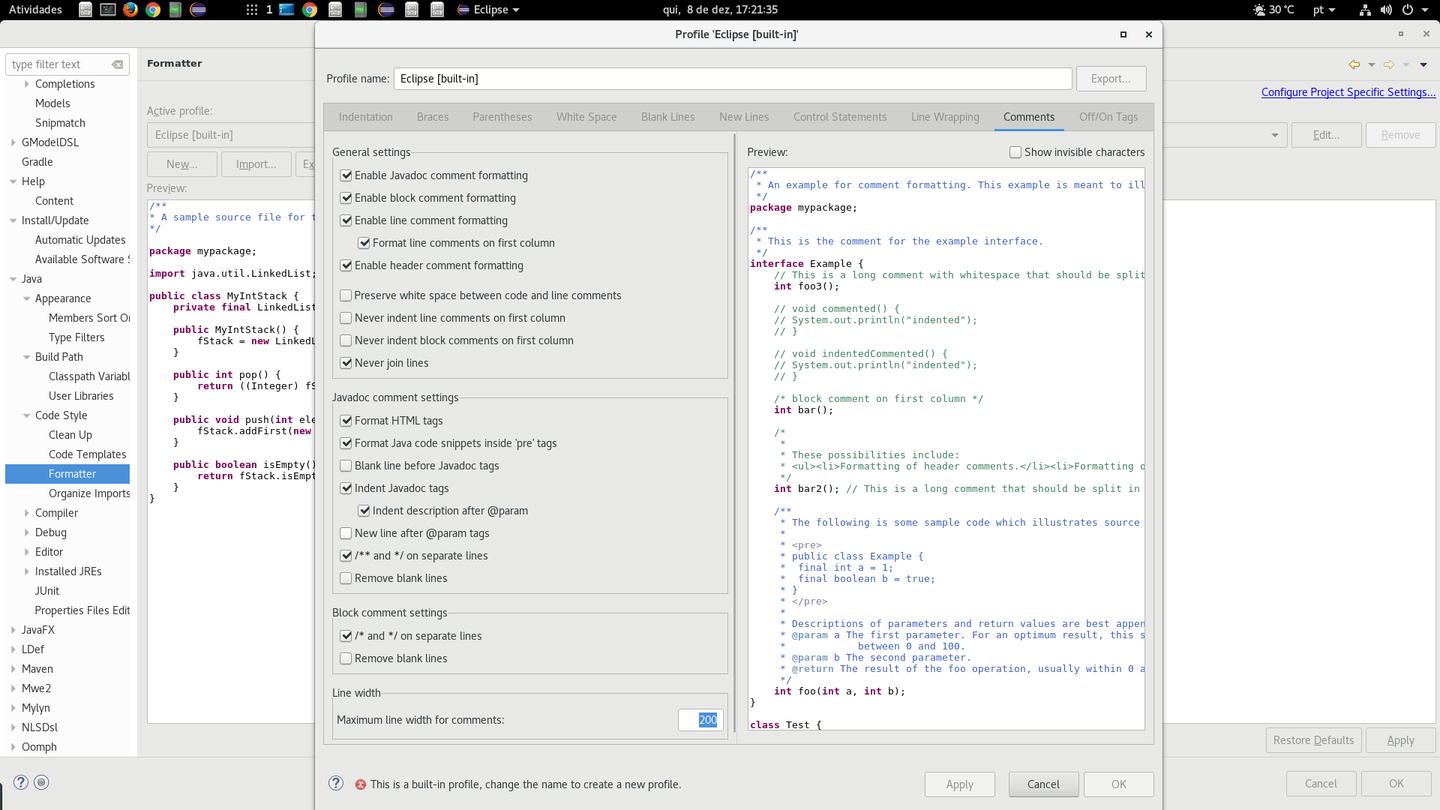Close the Profile 'Eclipse [built-in]' dialog
Image resolution: width=1440 pixels, height=810 pixels.
[x=1148, y=34]
